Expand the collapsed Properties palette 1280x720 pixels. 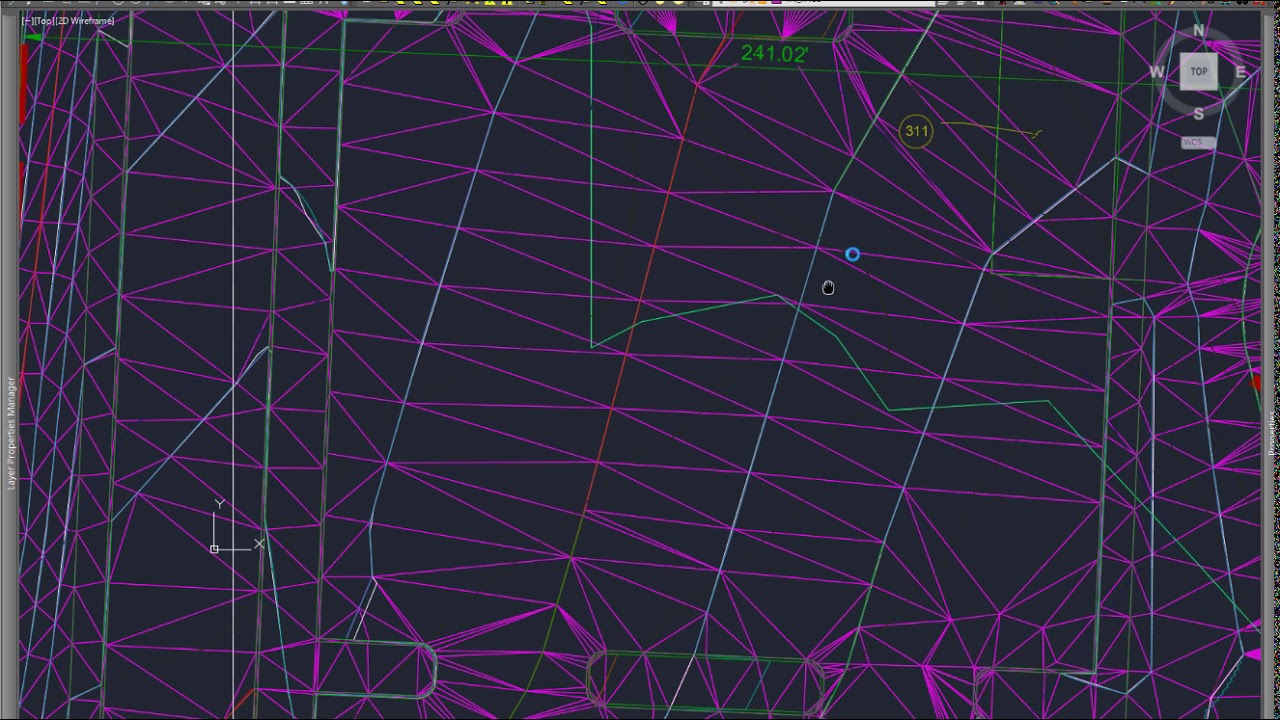tap(1273, 432)
